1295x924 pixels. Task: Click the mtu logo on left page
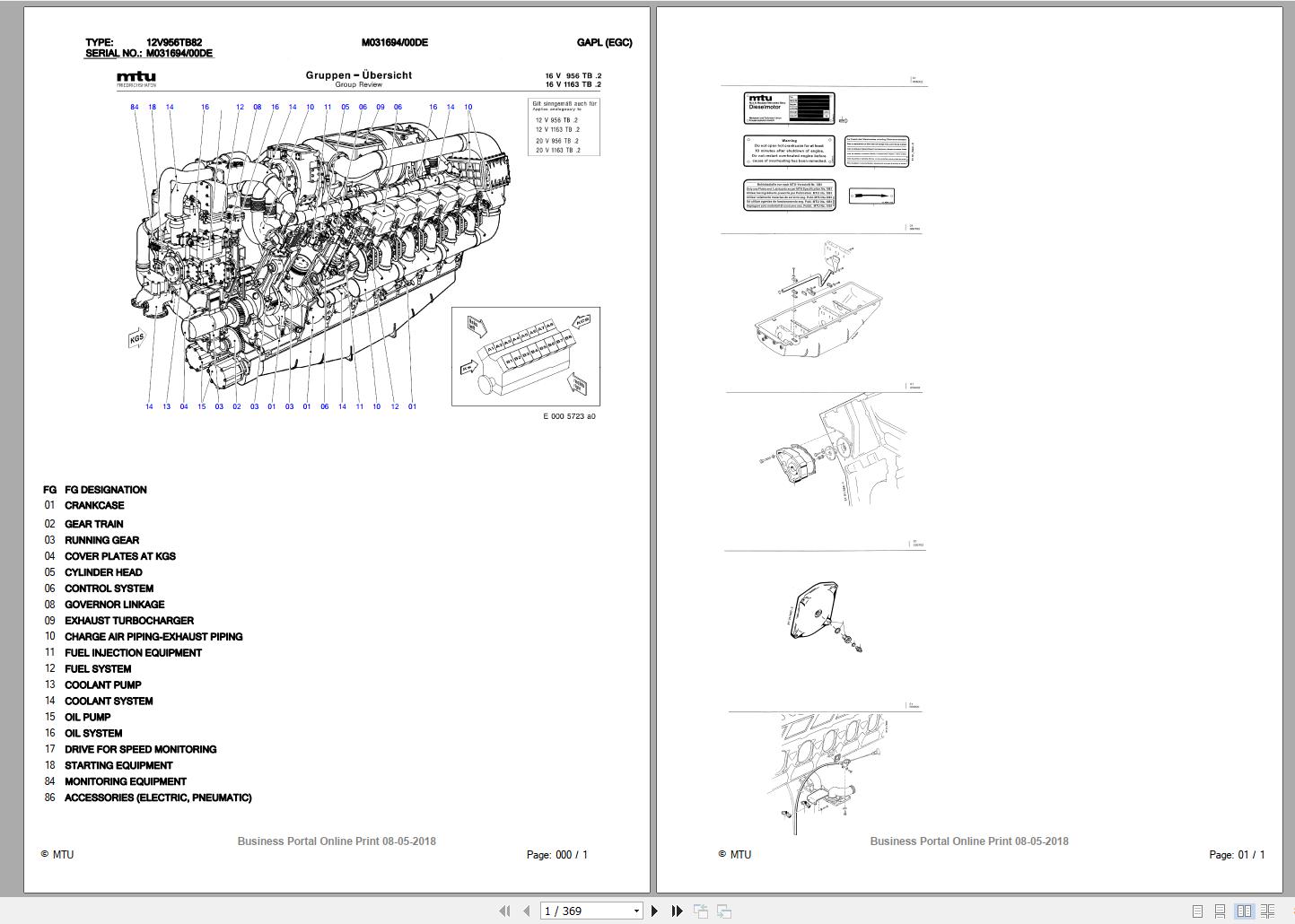[x=136, y=79]
